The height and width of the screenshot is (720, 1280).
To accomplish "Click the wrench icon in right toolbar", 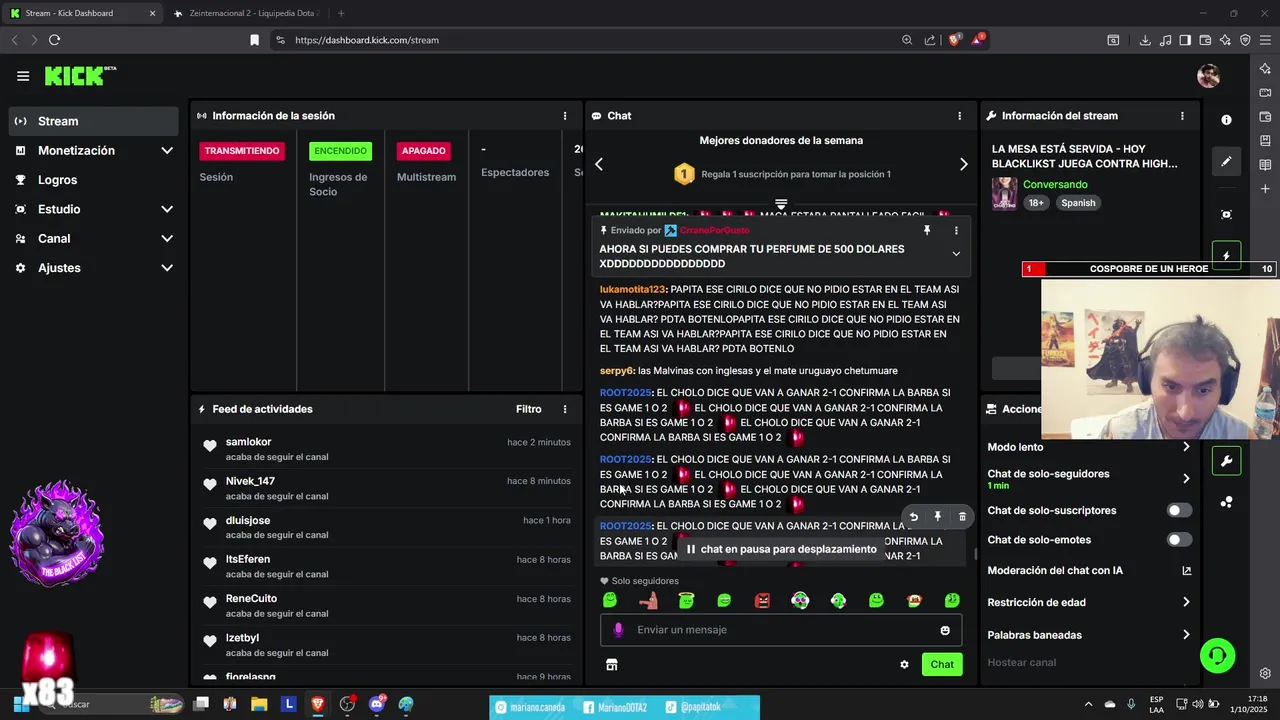I will pyautogui.click(x=1226, y=461).
